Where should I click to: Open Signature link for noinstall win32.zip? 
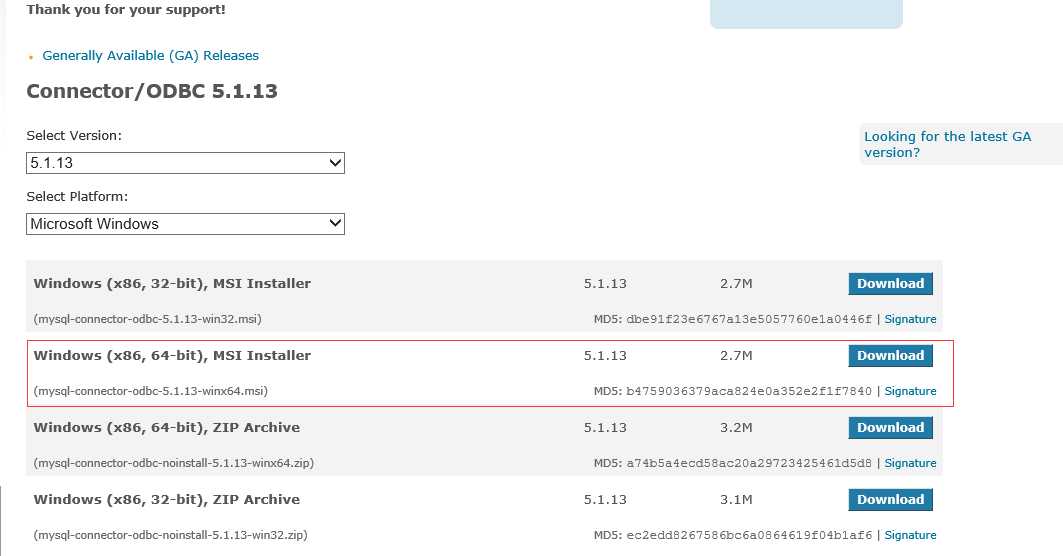(910, 535)
